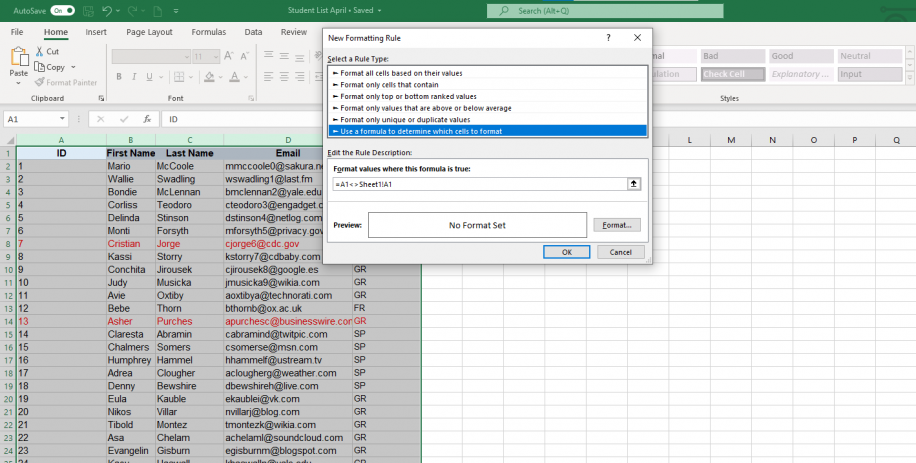Screen dimensions: 916x463
Task: Click the fx Insert Function icon
Action: tap(147, 119)
